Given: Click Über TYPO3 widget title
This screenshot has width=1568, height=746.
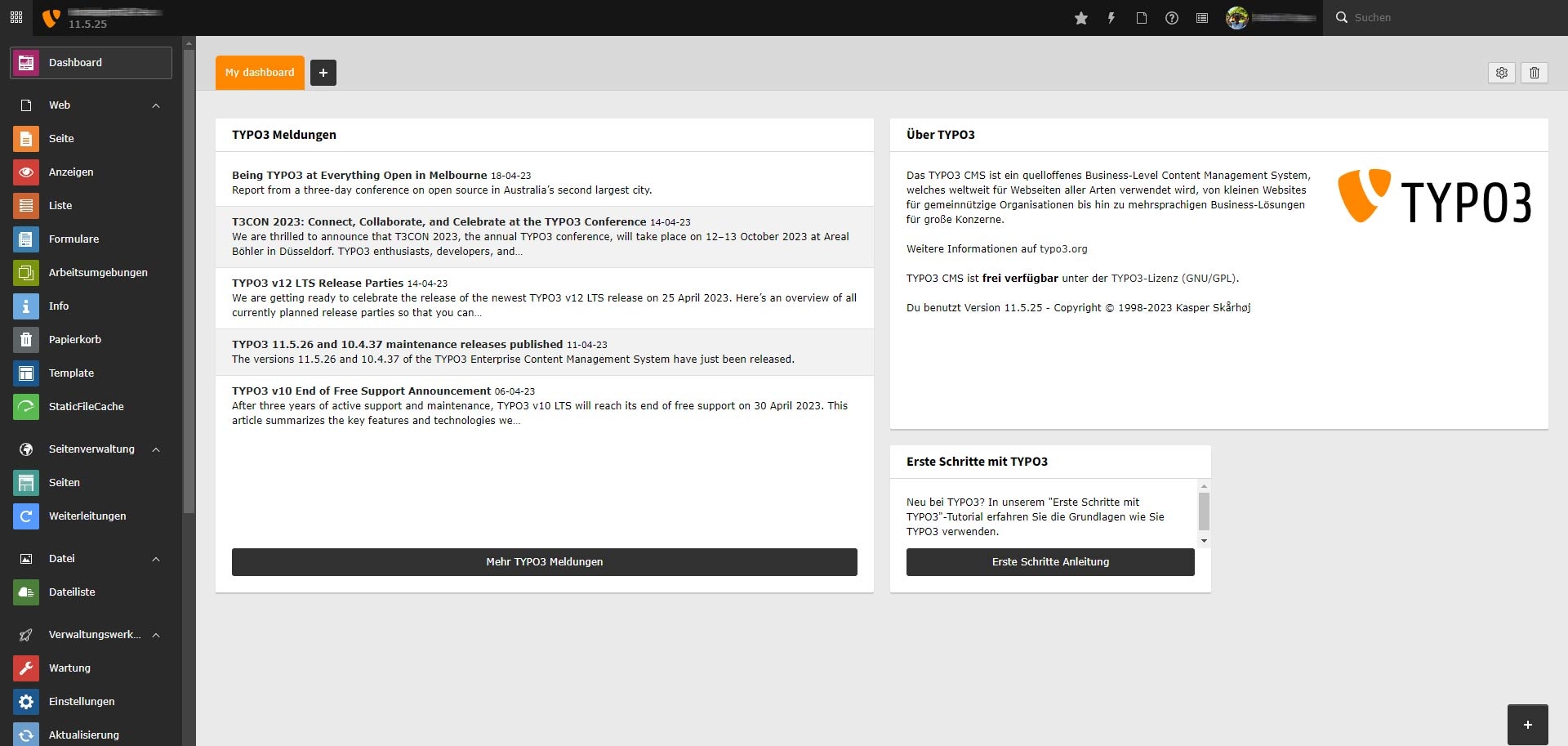Looking at the screenshot, I should pyautogui.click(x=941, y=135).
